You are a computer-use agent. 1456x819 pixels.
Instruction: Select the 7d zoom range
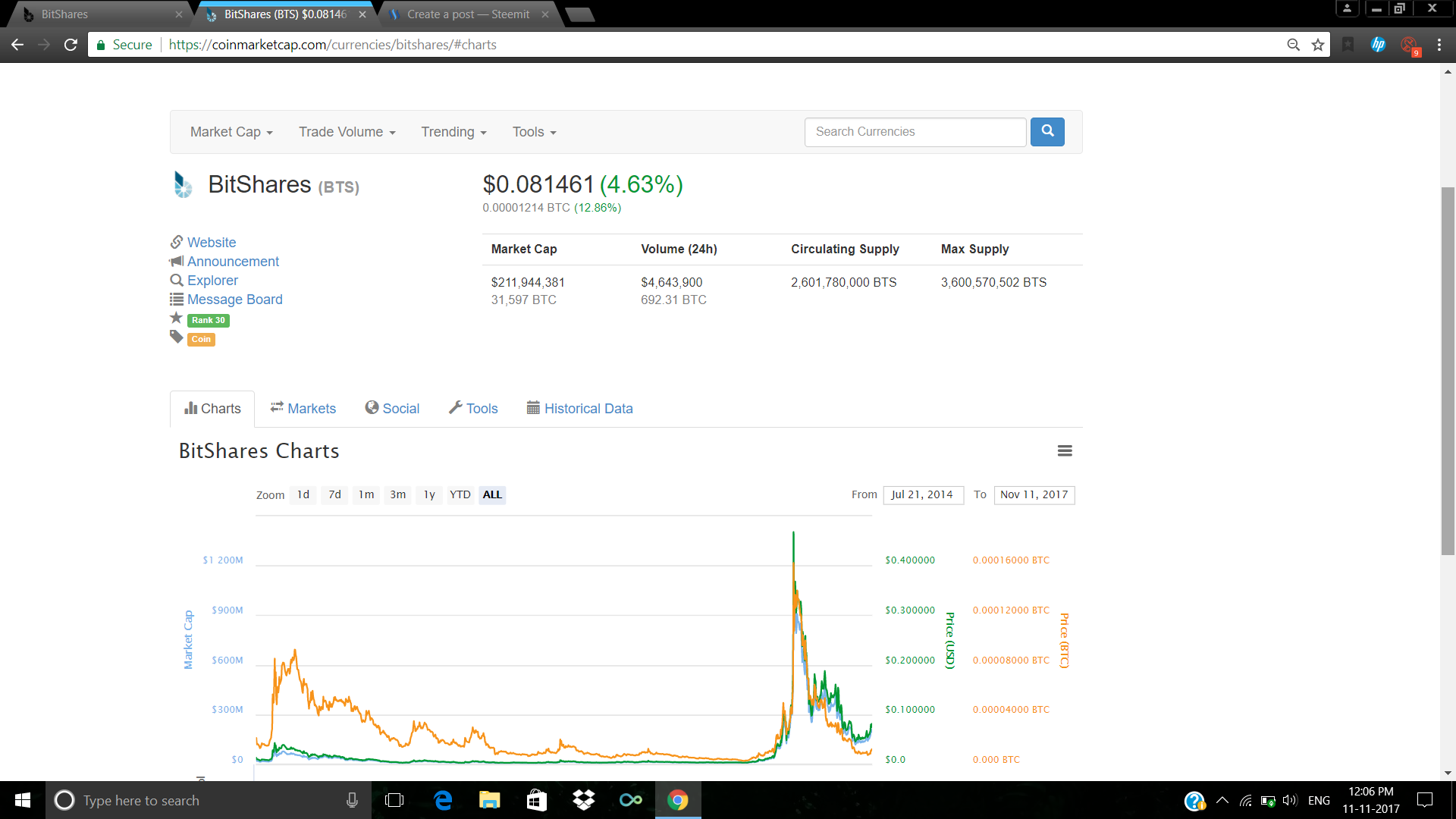click(x=334, y=494)
